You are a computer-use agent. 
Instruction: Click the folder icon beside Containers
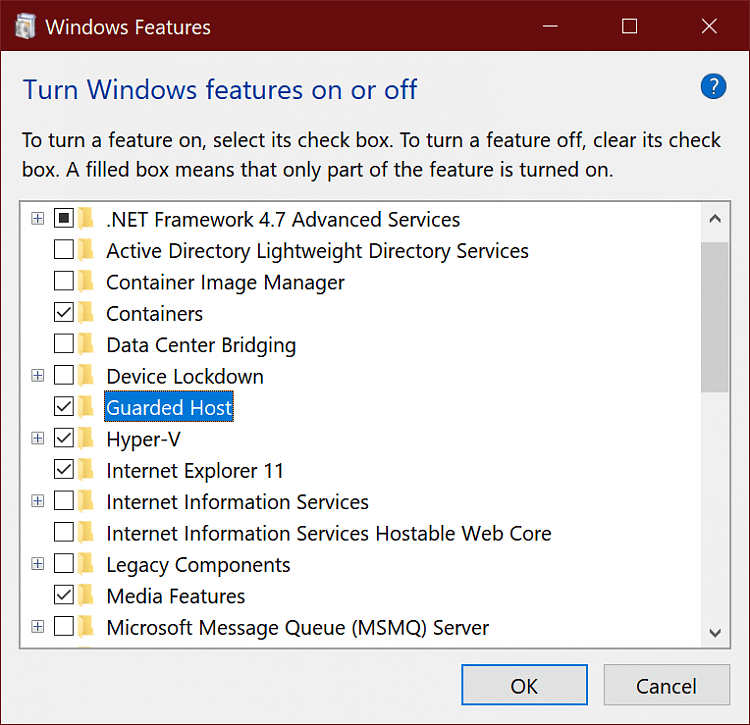tap(86, 313)
